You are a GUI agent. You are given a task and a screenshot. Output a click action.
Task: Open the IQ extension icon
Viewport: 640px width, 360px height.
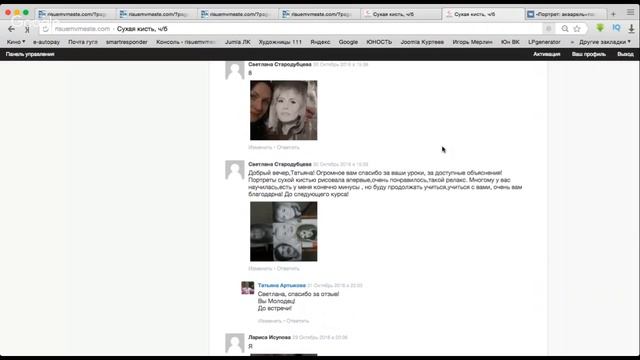click(616, 28)
